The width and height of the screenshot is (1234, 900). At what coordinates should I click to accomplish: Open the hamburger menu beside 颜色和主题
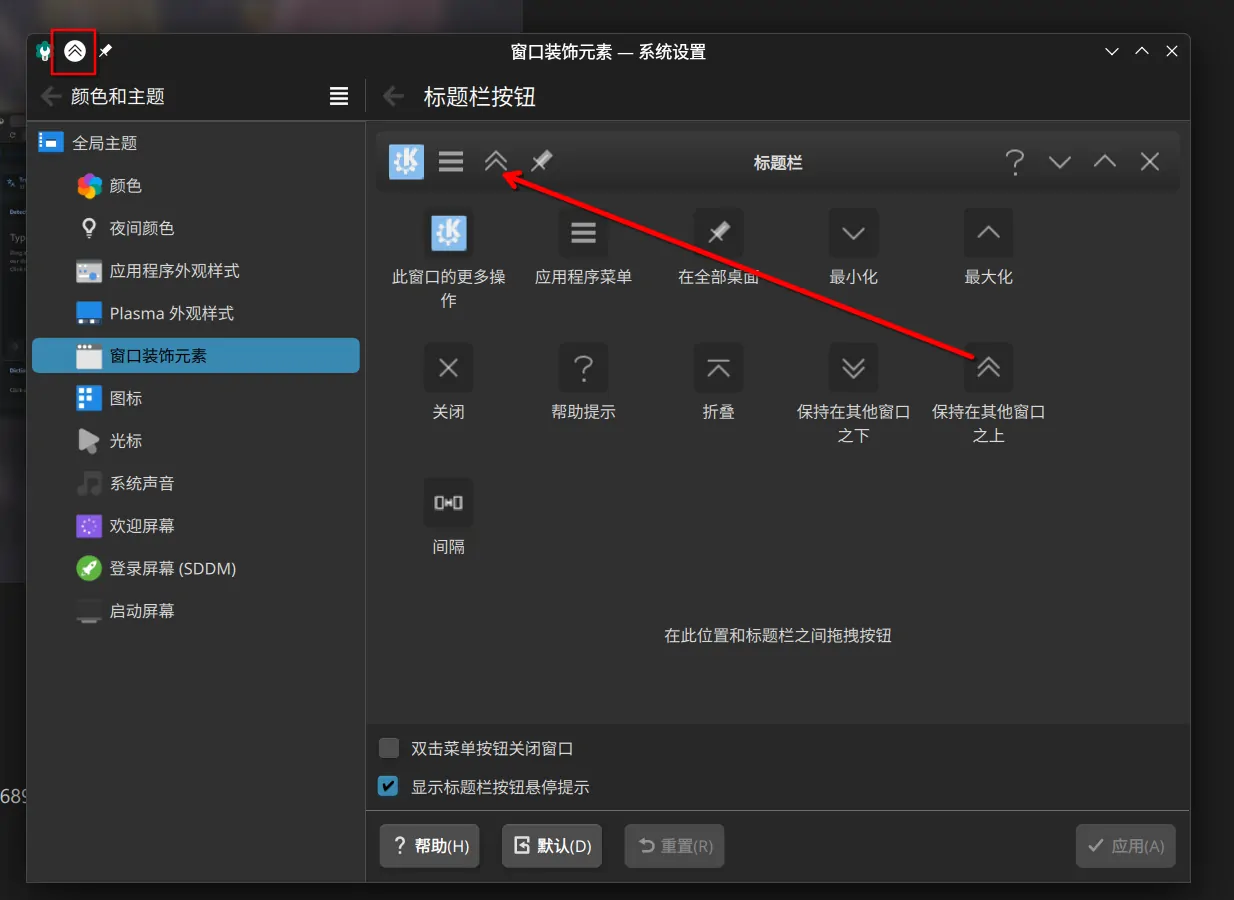pos(339,96)
